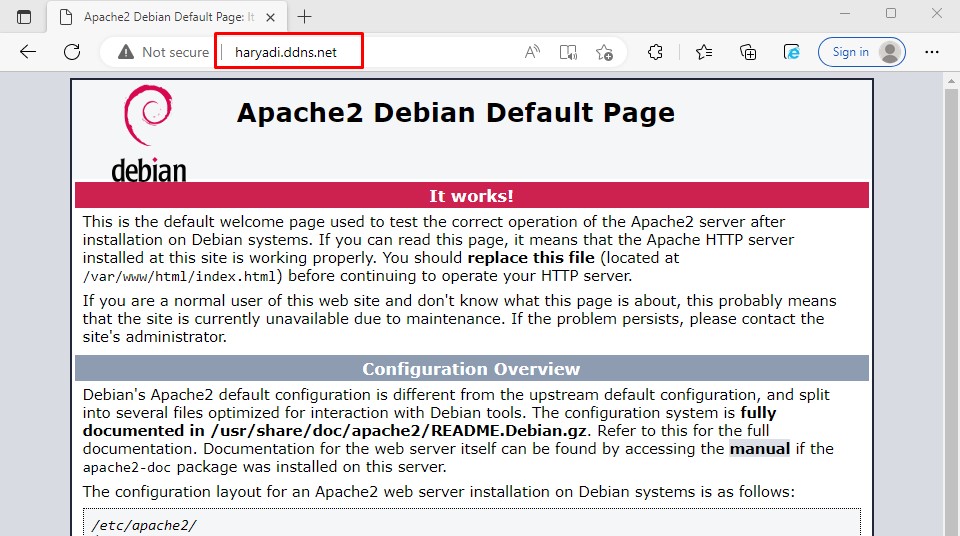
Task: Open the Extensions menu
Action: (655, 52)
